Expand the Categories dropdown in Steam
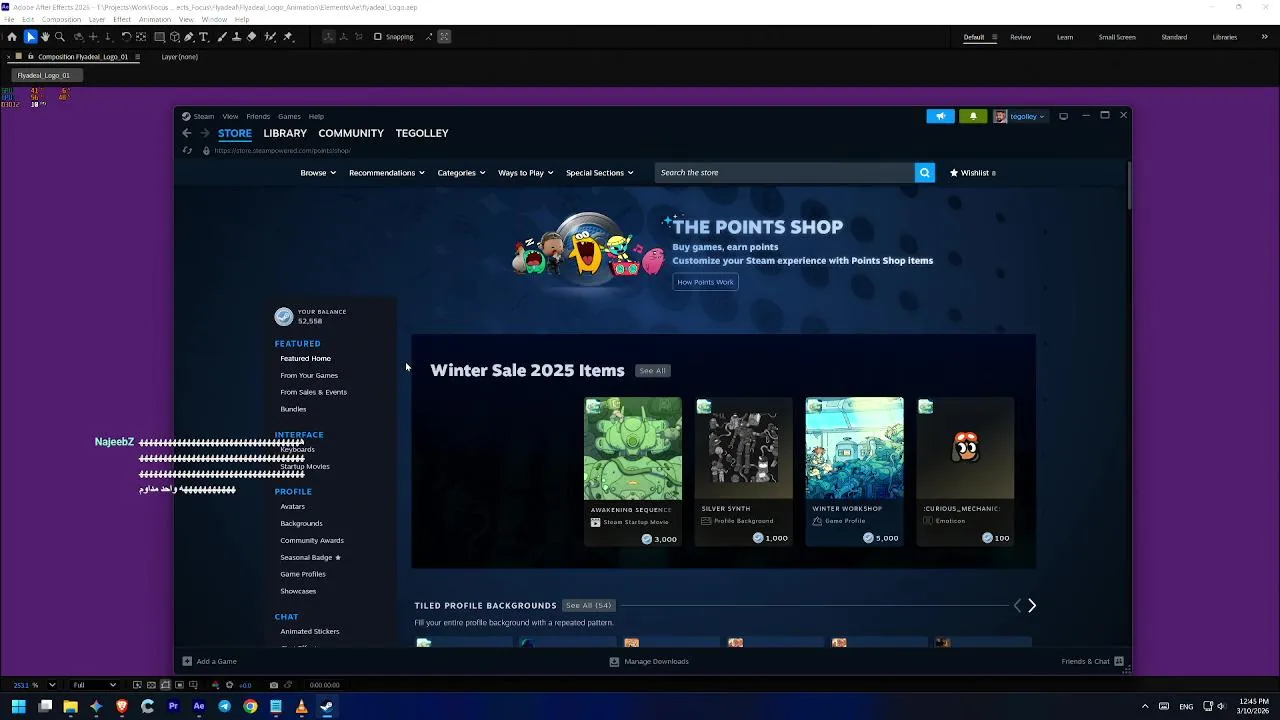Screen dimensions: 1280x720 click(460, 173)
